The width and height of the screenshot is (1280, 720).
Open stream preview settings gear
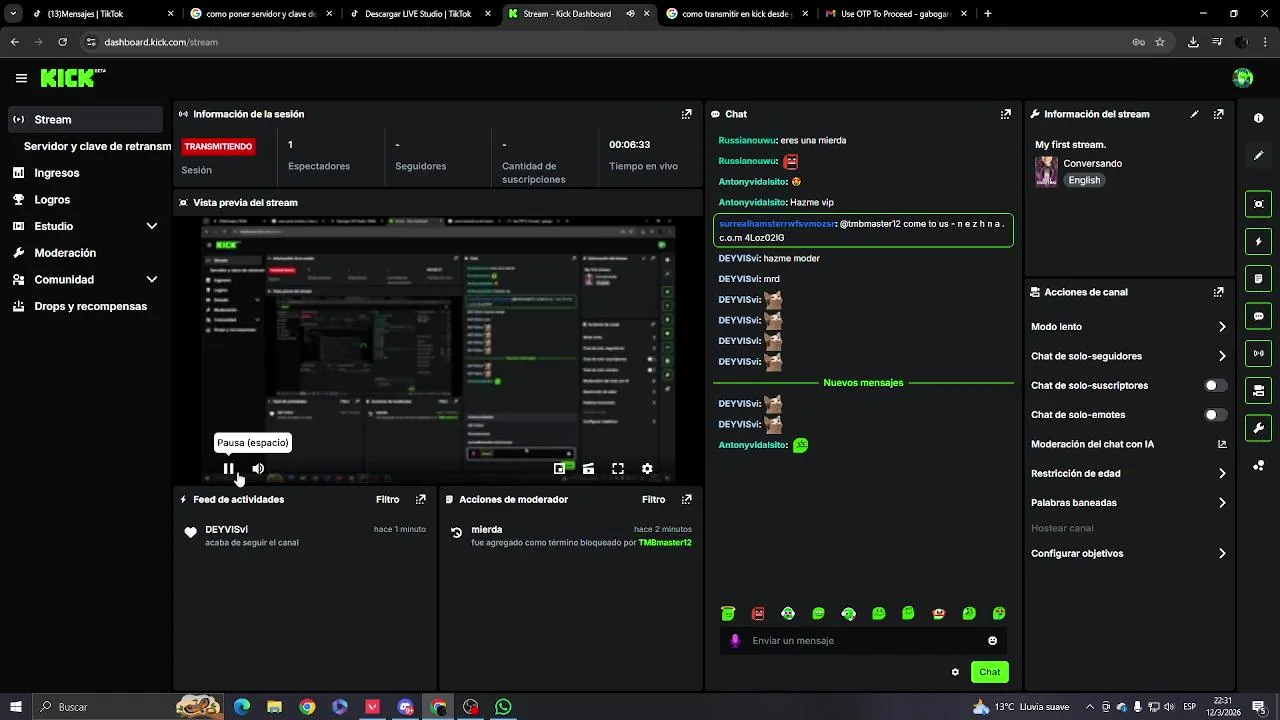click(647, 468)
